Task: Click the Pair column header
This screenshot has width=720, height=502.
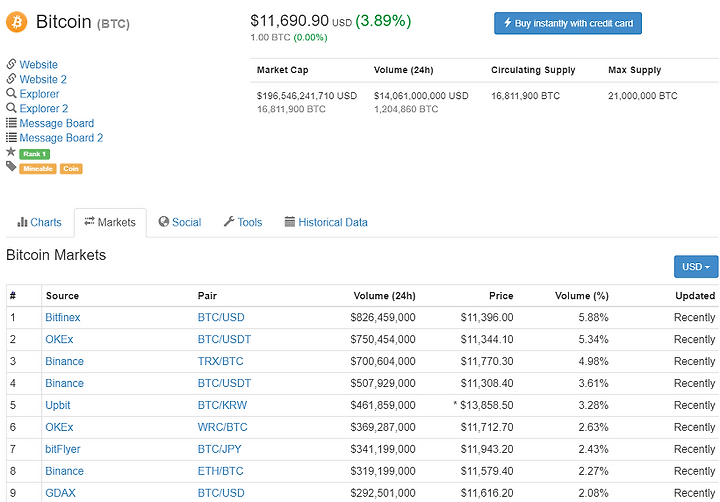Action: click(x=207, y=296)
